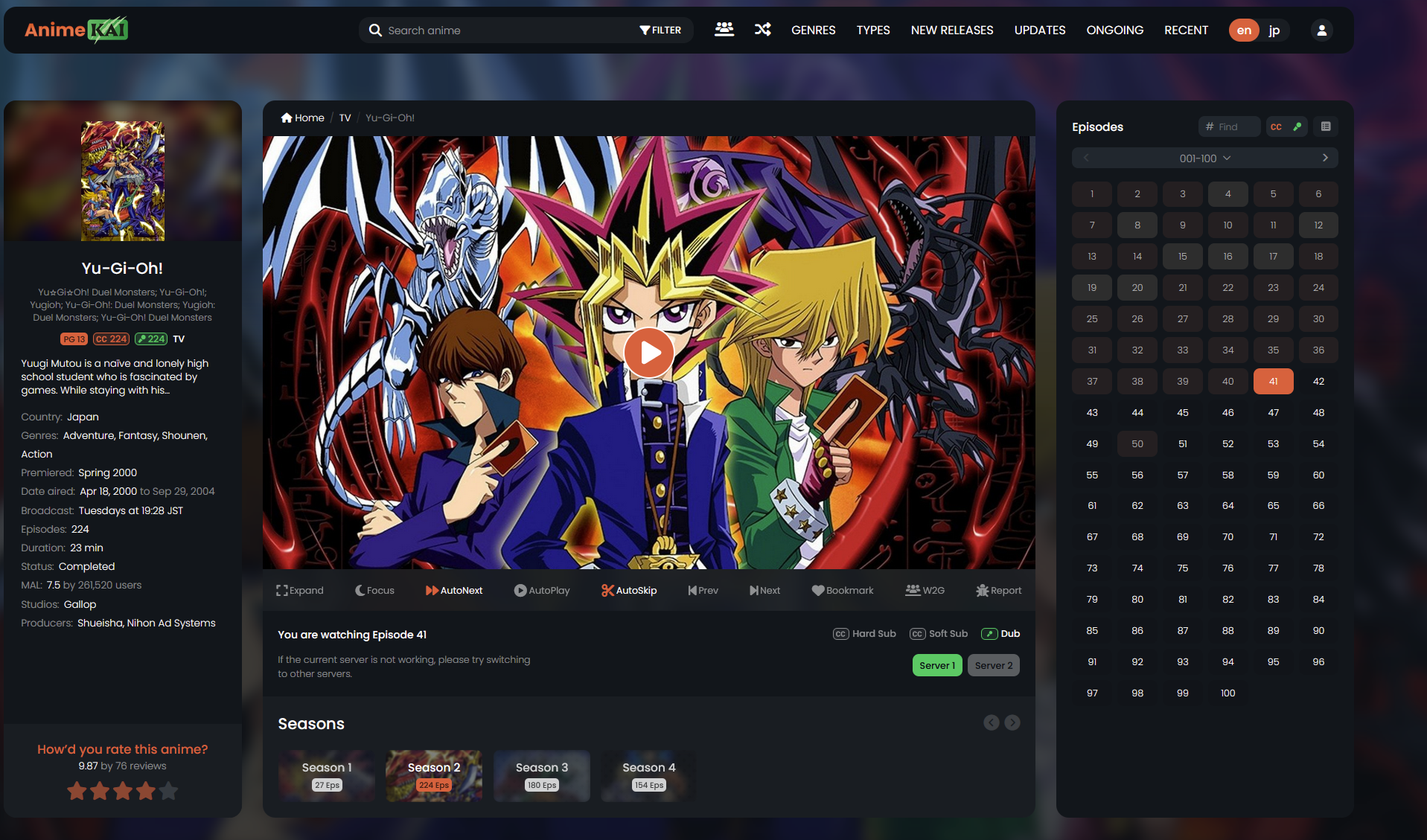1427x840 pixels.
Task: Play the video with center play button
Action: coord(648,352)
